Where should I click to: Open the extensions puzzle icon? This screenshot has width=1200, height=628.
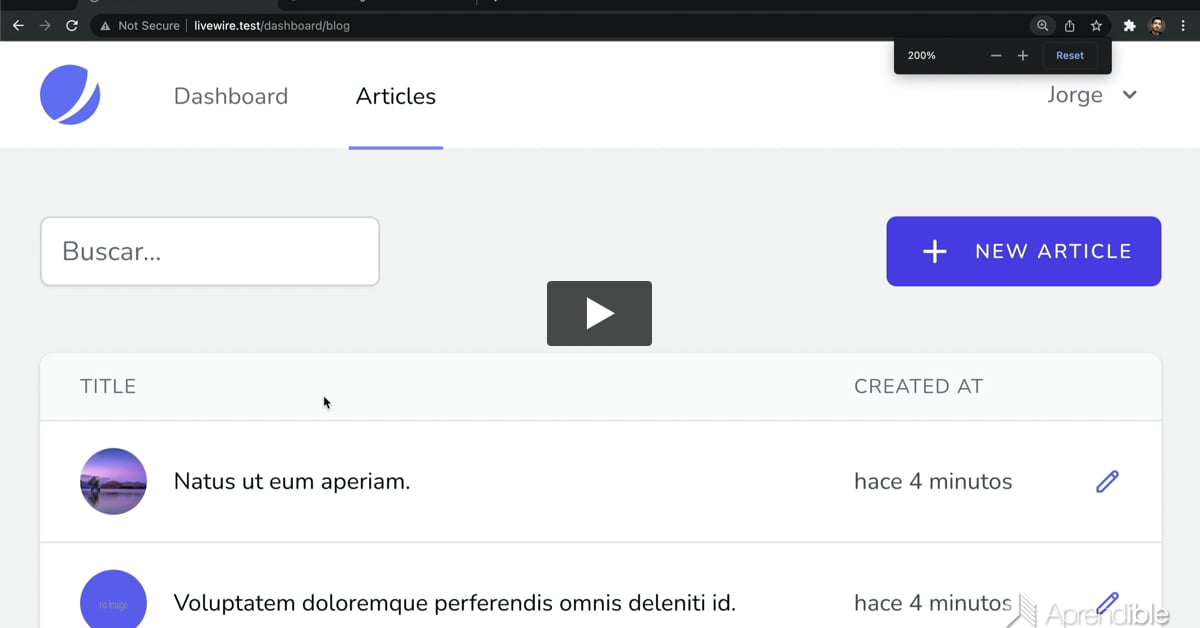pyautogui.click(x=1130, y=26)
